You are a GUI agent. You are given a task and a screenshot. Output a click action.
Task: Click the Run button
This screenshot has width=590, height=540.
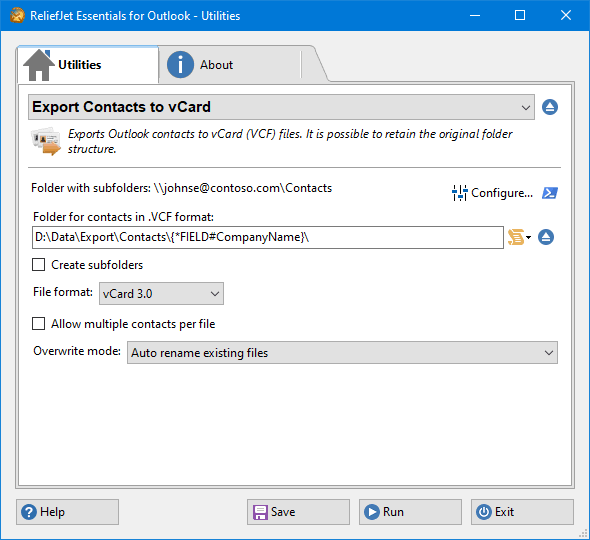coord(410,512)
